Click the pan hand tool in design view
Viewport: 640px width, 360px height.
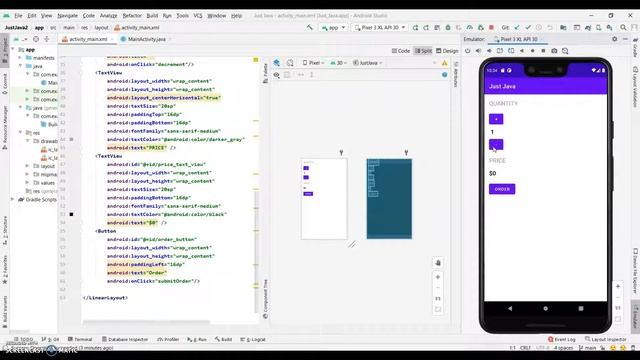click(x=438, y=262)
